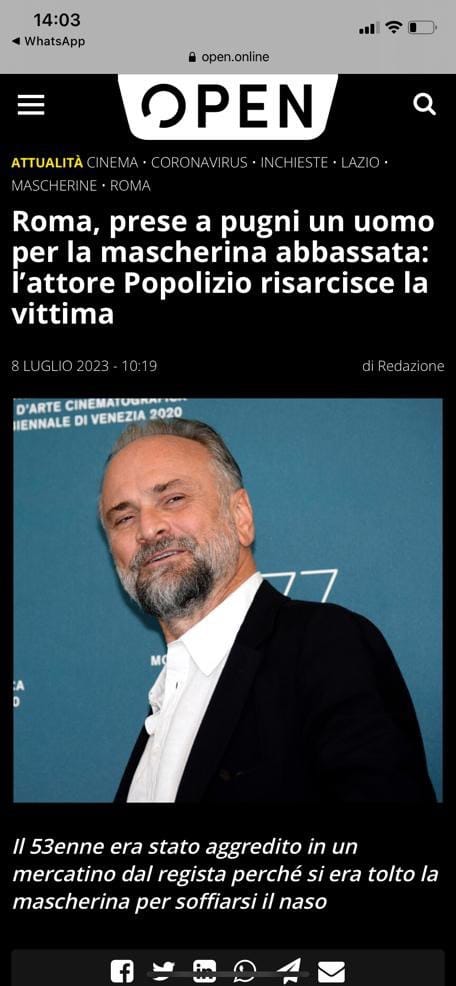
Task: Go to the OPEN logo homepage
Action: pyautogui.click(x=227, y=106)
